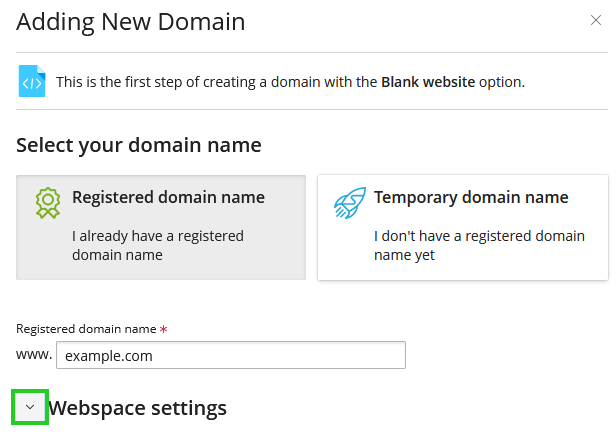
Task: Click "I don't have a registered domain" description
Action: (x=479, y=246)
